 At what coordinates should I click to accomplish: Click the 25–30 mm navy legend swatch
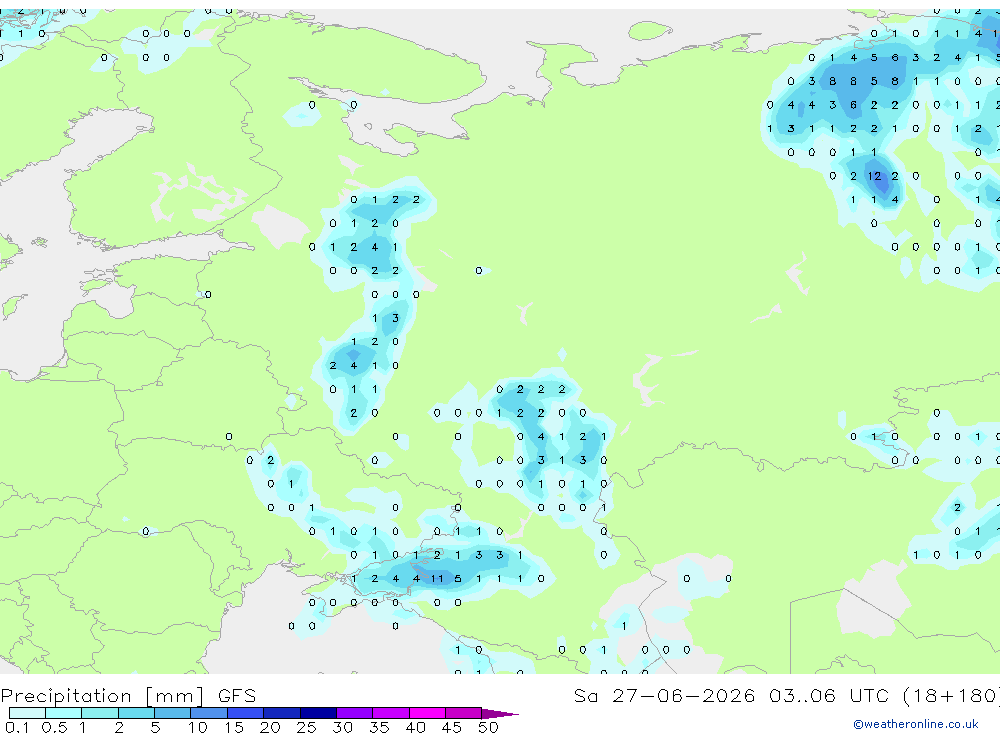pos(318,713)
